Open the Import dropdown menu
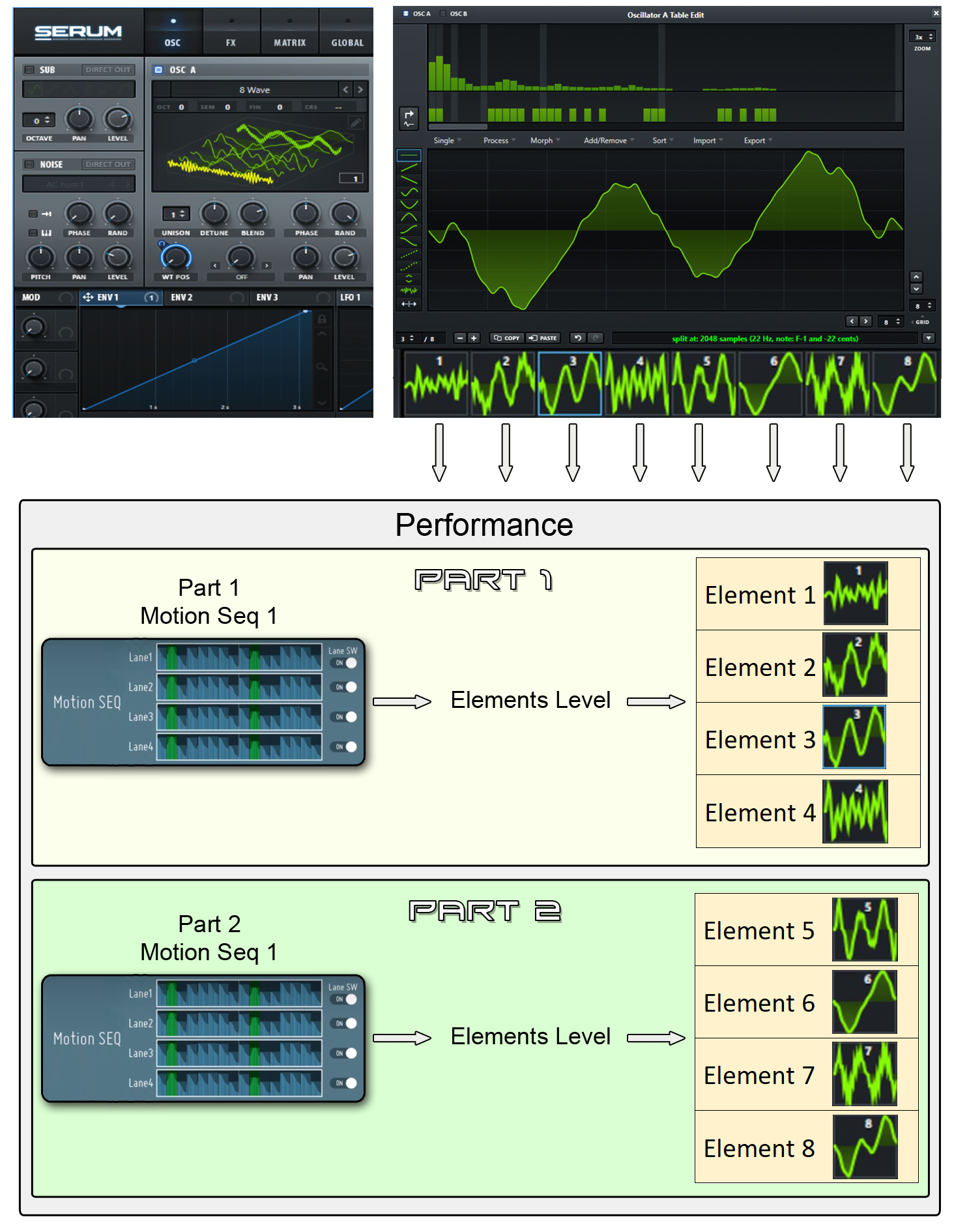 708,140
